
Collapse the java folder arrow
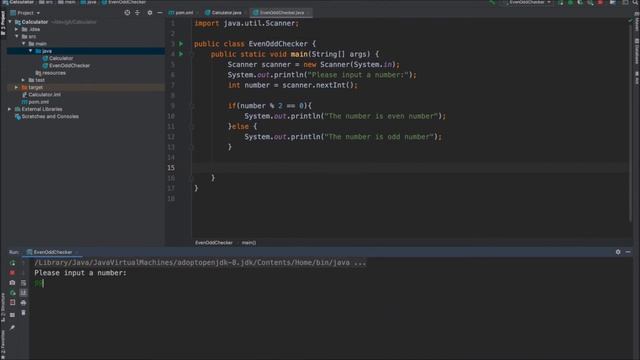point(30,51)
